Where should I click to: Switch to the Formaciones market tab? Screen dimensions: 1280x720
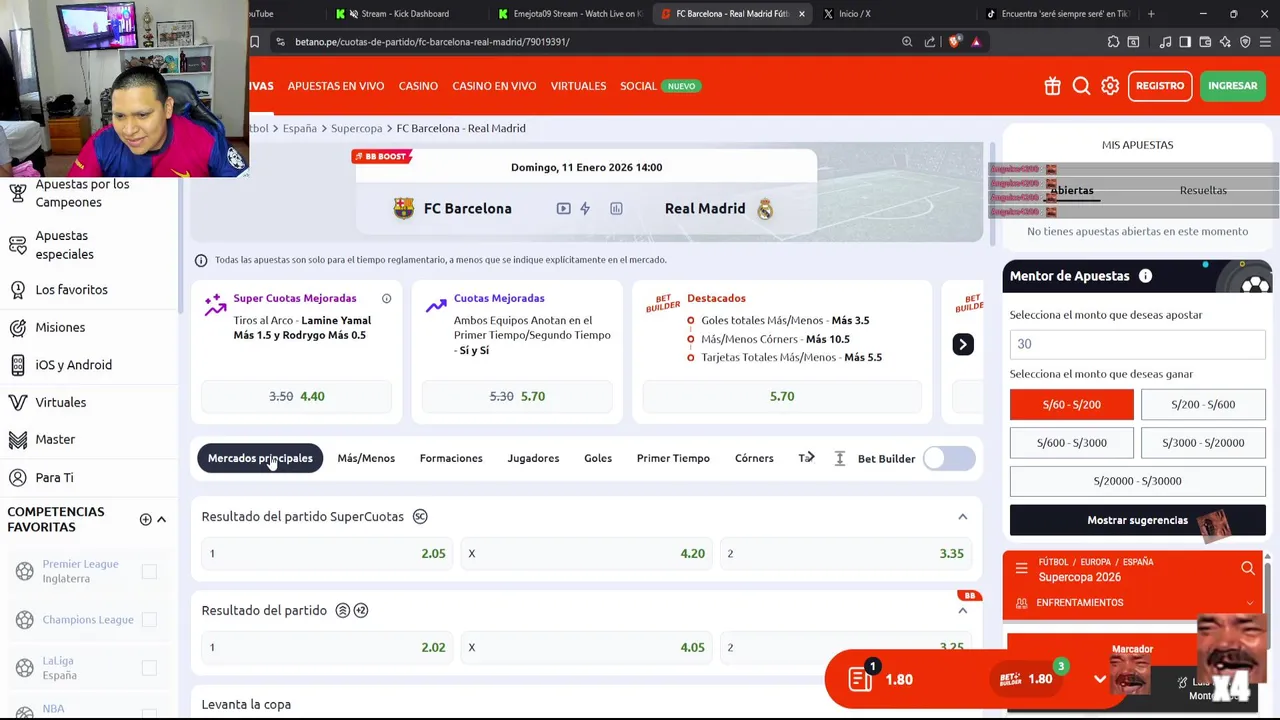pos(451,458)
